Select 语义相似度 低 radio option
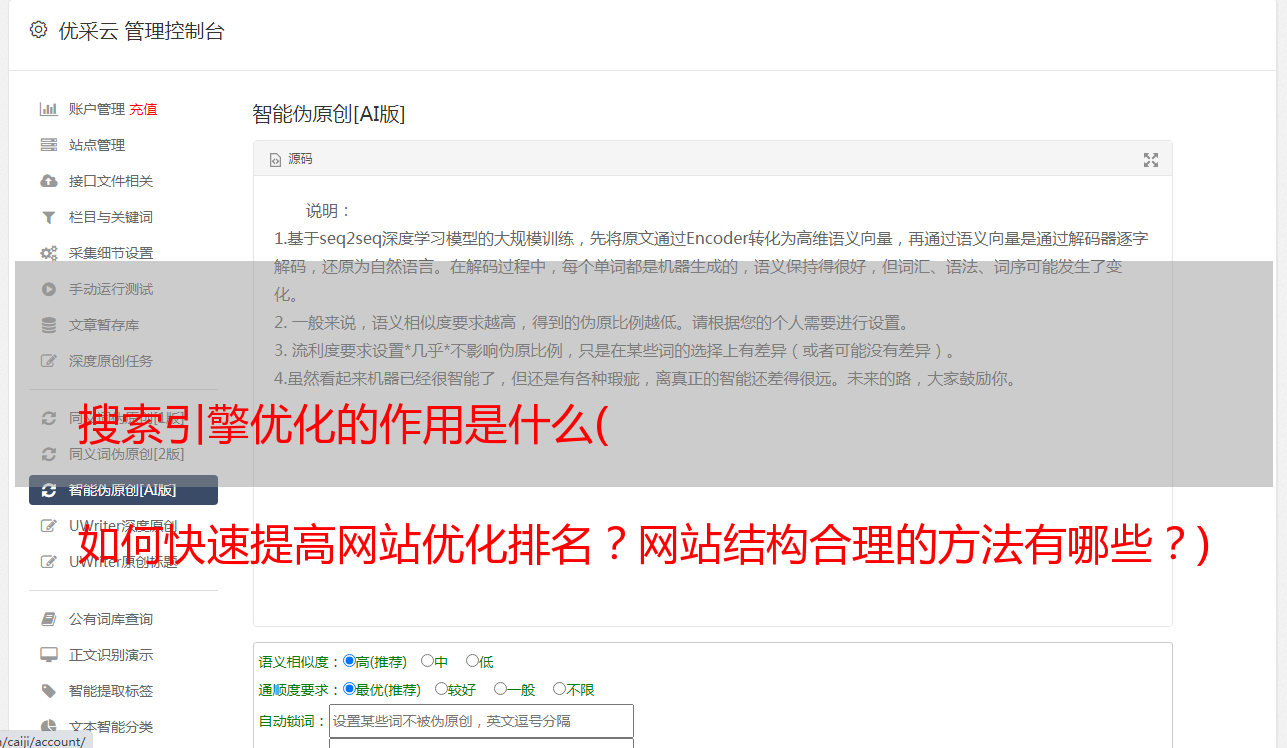Viewport: 1287px width, 748px height. (472, 661)
